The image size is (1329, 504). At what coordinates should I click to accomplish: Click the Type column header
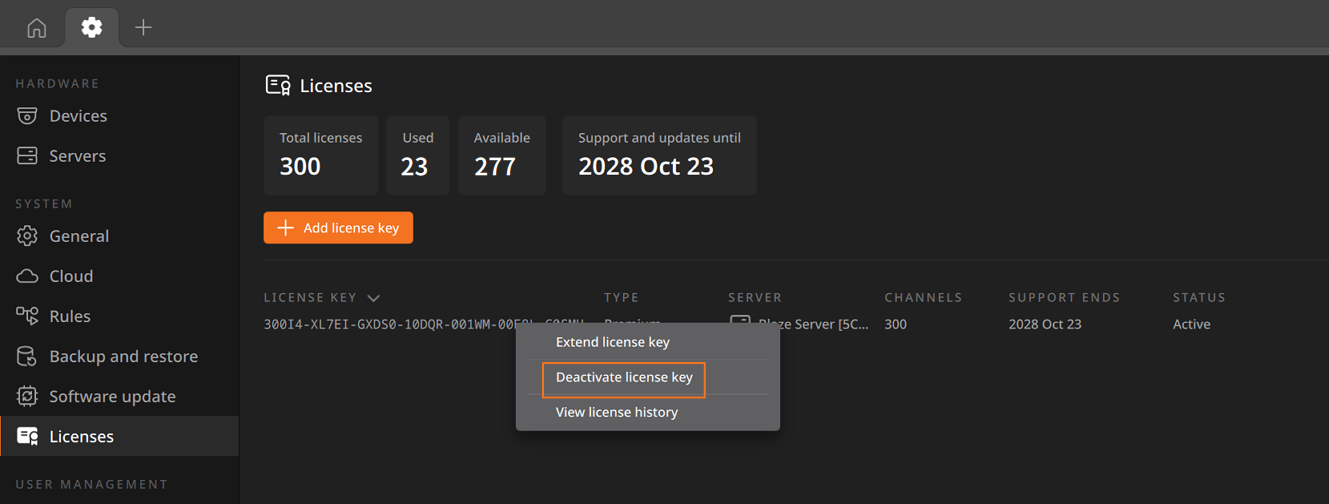pos(621,297)
